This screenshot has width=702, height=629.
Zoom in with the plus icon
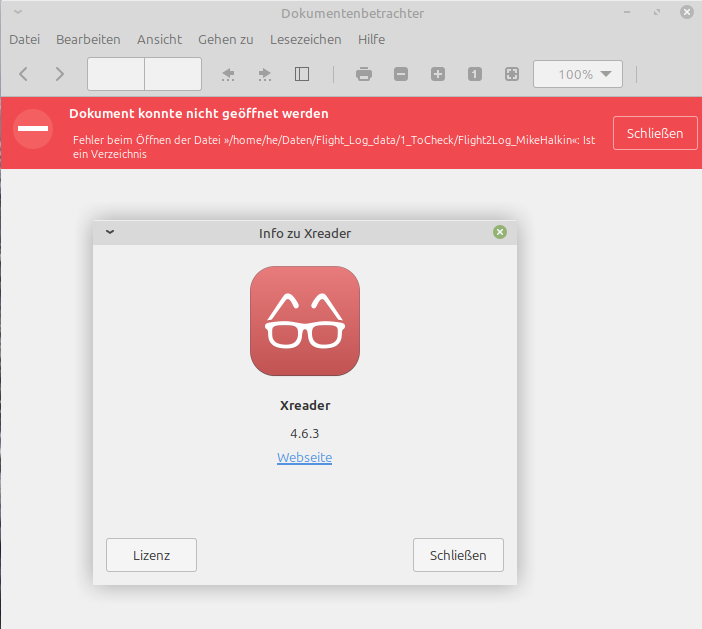(x=438, y=74)
